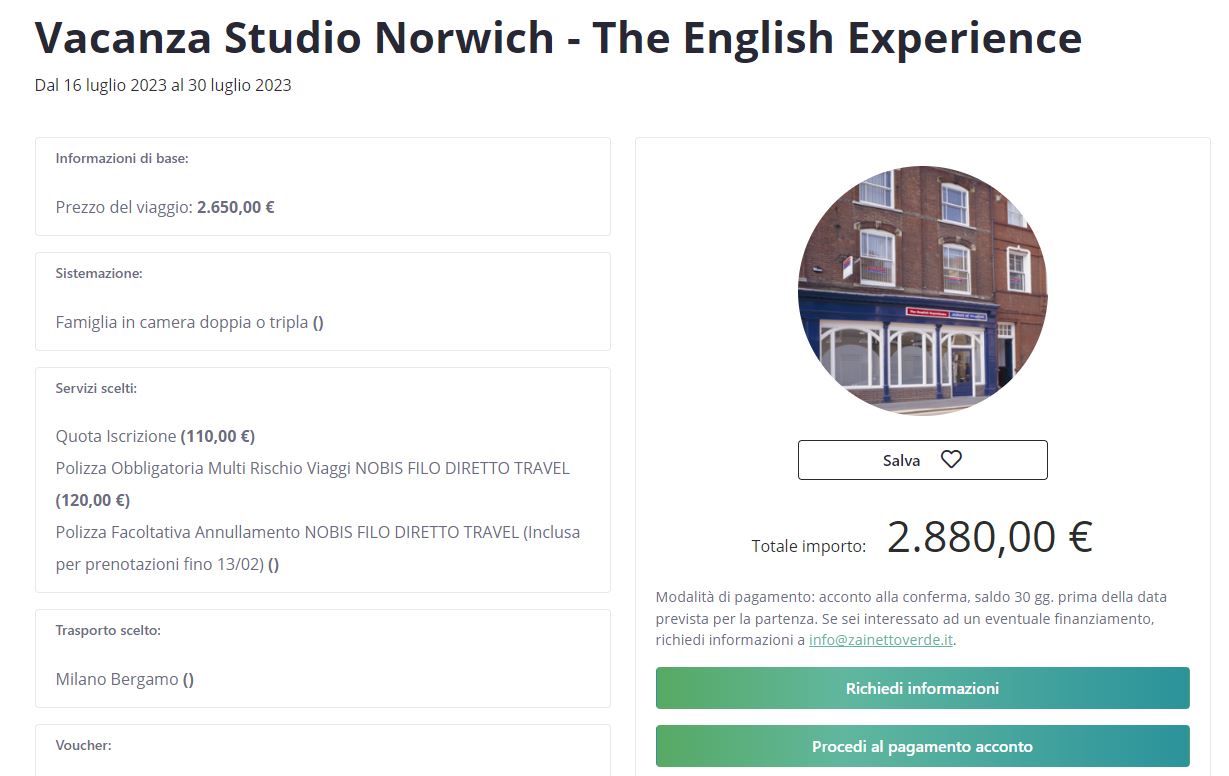
Task: Click the Trasporto scelto heading
Action: pyautogui.click(x=108, y=630)
